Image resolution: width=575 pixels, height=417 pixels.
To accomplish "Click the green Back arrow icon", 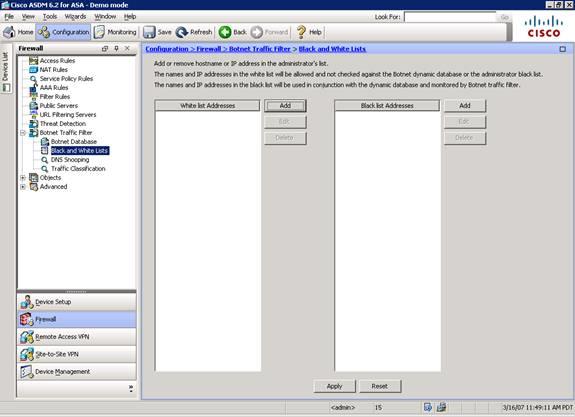I will pyautogui.click(x=225, y=32).
